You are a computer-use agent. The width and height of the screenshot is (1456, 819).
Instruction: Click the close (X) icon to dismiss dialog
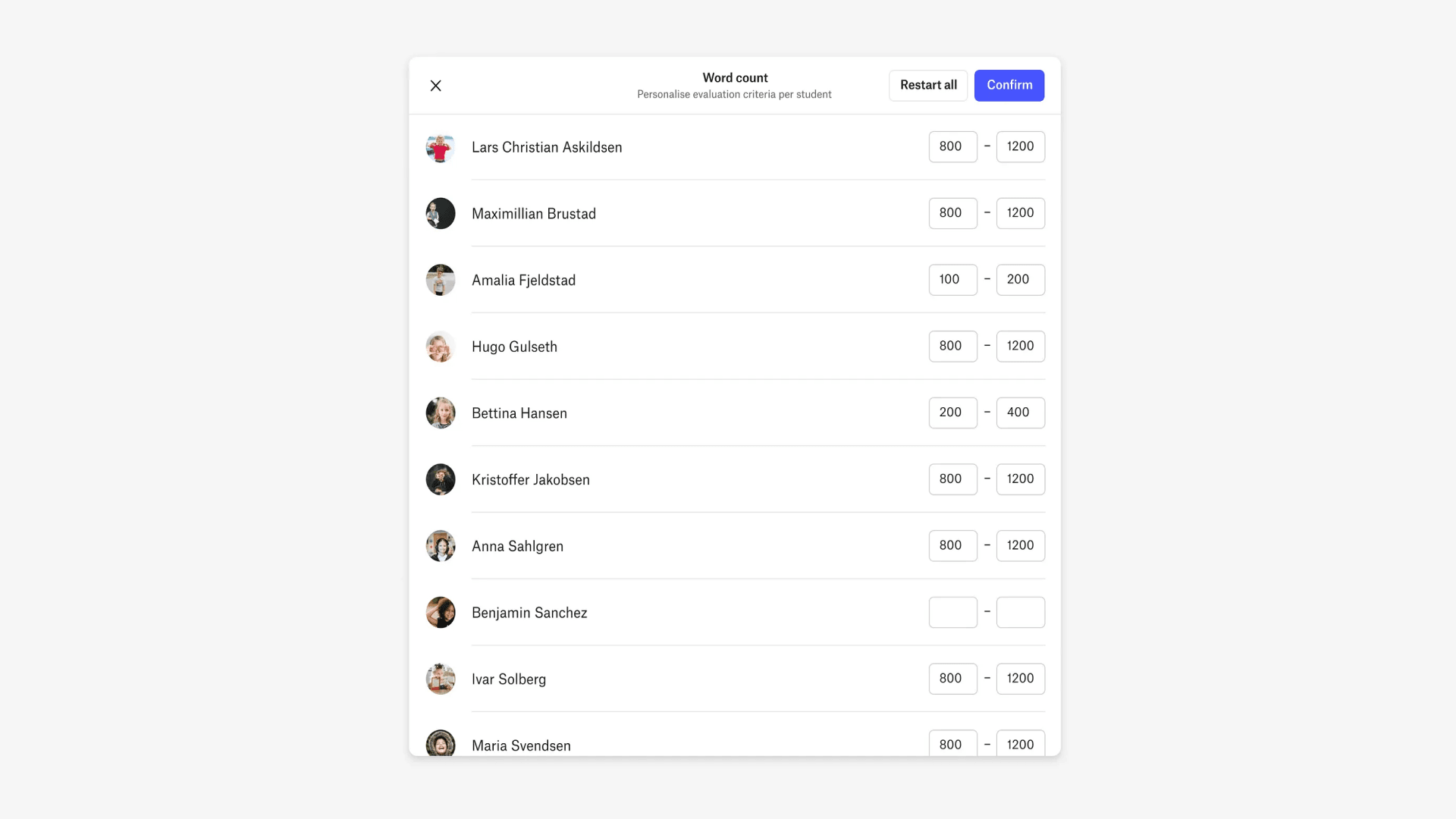pyautogui.click(x=436, y=85)
